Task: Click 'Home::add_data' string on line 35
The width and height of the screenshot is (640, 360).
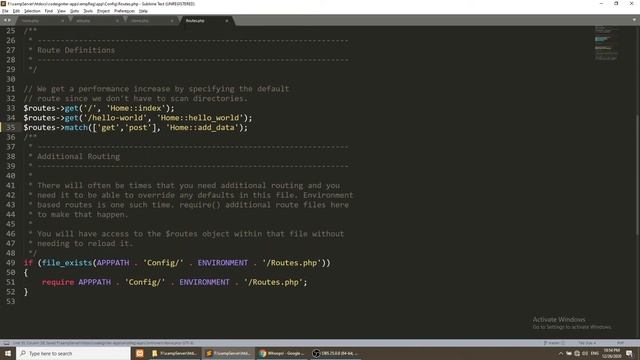Action: click(x=202, y=127)
